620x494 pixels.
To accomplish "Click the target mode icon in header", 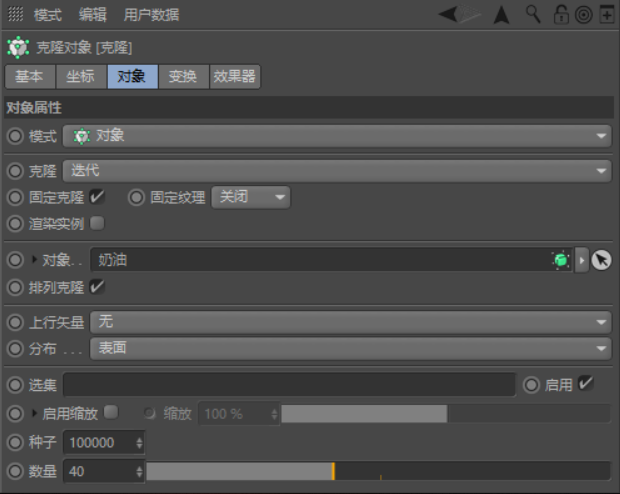I will point(582,14).
